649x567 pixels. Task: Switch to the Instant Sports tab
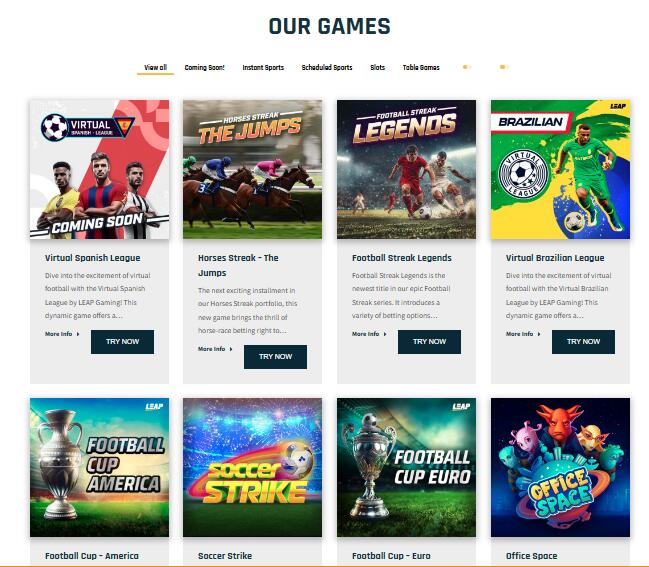pyautogui.click(x=263, y=67)
